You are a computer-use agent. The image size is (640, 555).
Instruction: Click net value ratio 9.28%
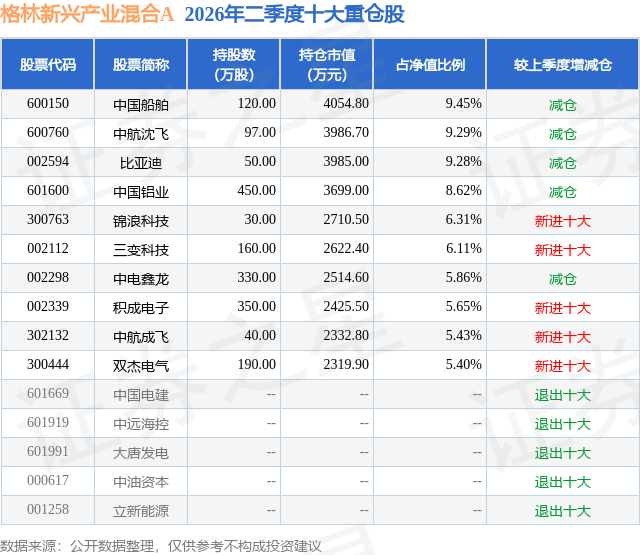pos(463,162)
